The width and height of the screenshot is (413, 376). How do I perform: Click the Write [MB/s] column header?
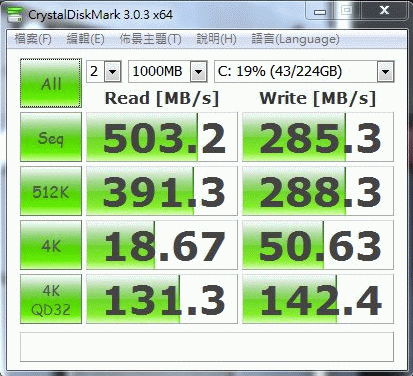tap(318, 99)
